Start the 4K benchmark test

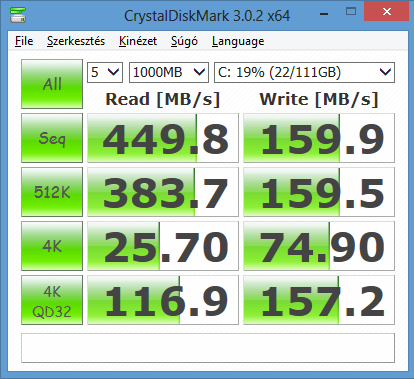point(52,246)
